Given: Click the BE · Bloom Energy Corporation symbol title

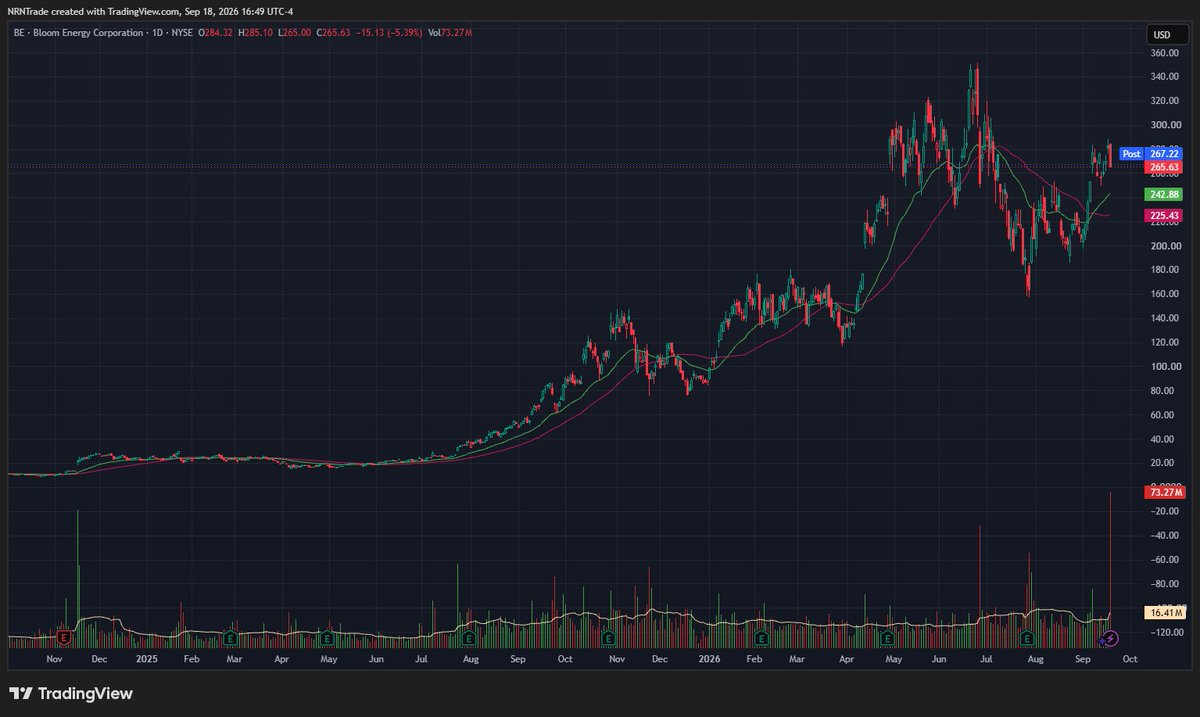Looking at the screenshot, I should [78, 33].
